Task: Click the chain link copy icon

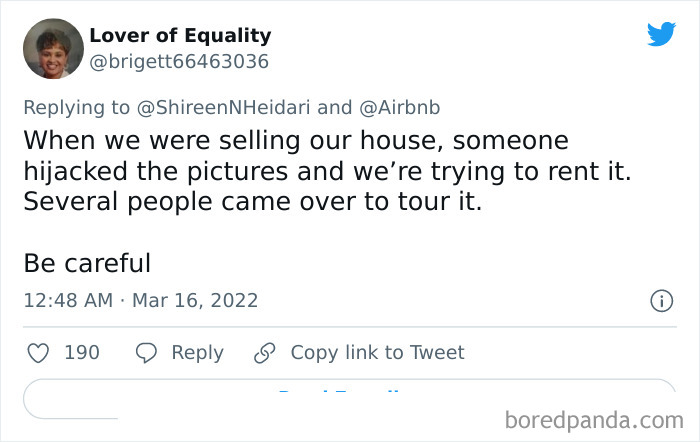Action: 264,352
